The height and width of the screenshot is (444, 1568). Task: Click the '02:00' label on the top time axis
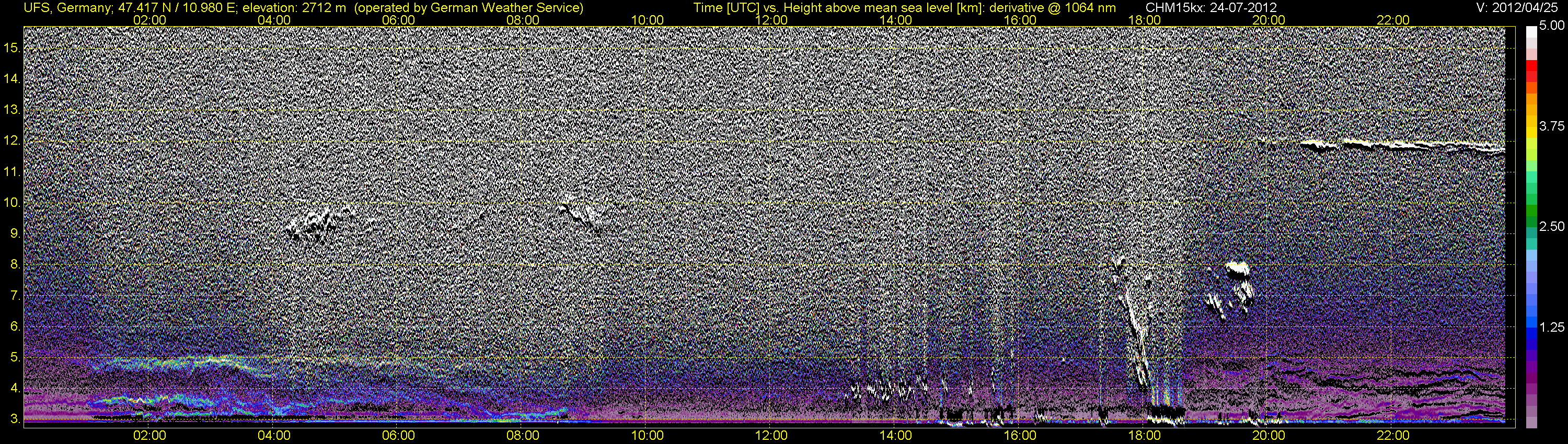click(x=149, y=20)
